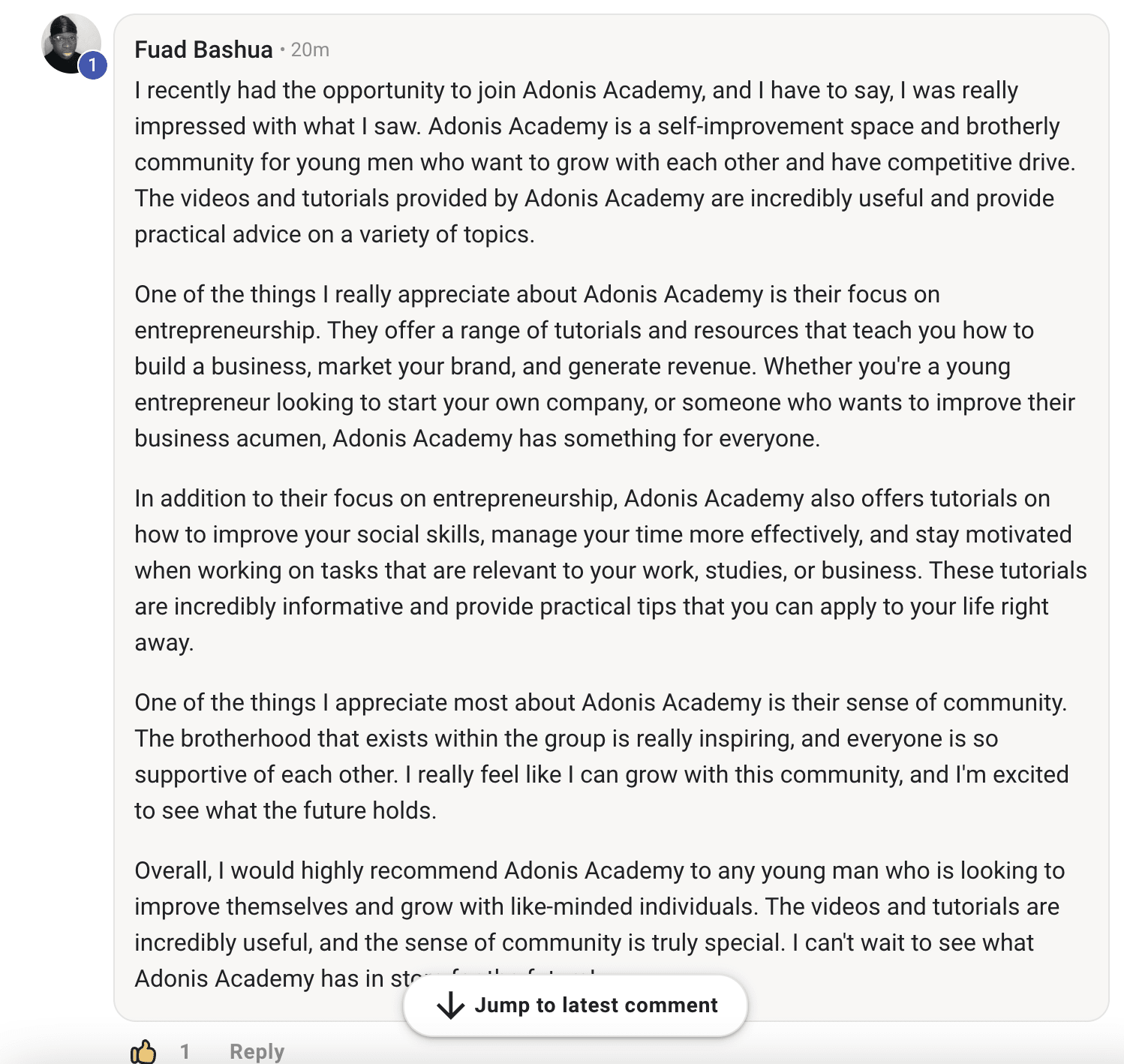Jump to latest comment
The width and height of the screenshot is (1124, 1064).
(x=576, y=1005)
